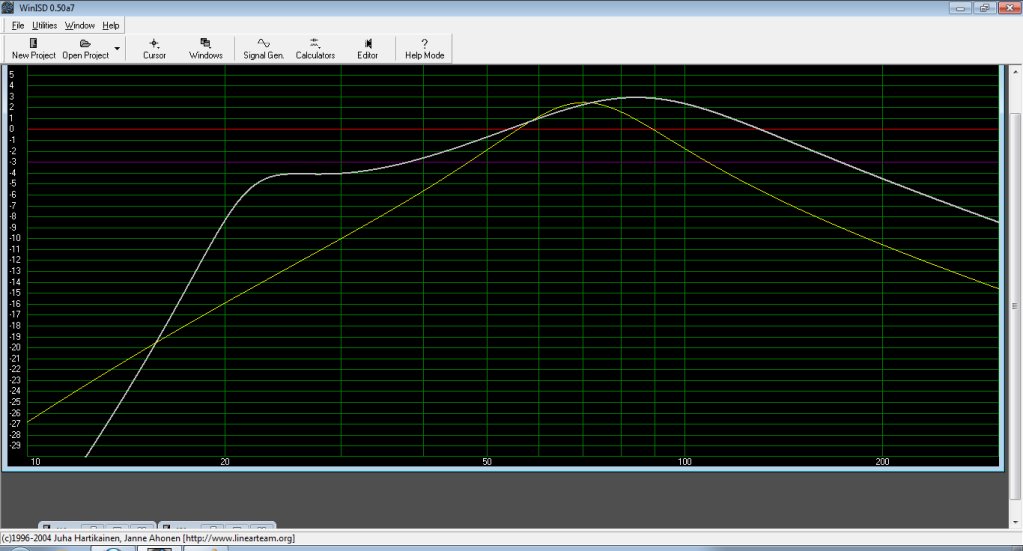The width and height of the screenshot is (1023, 551).
Task: Click the 50 frequency axis label
Action: coord(487,462)
